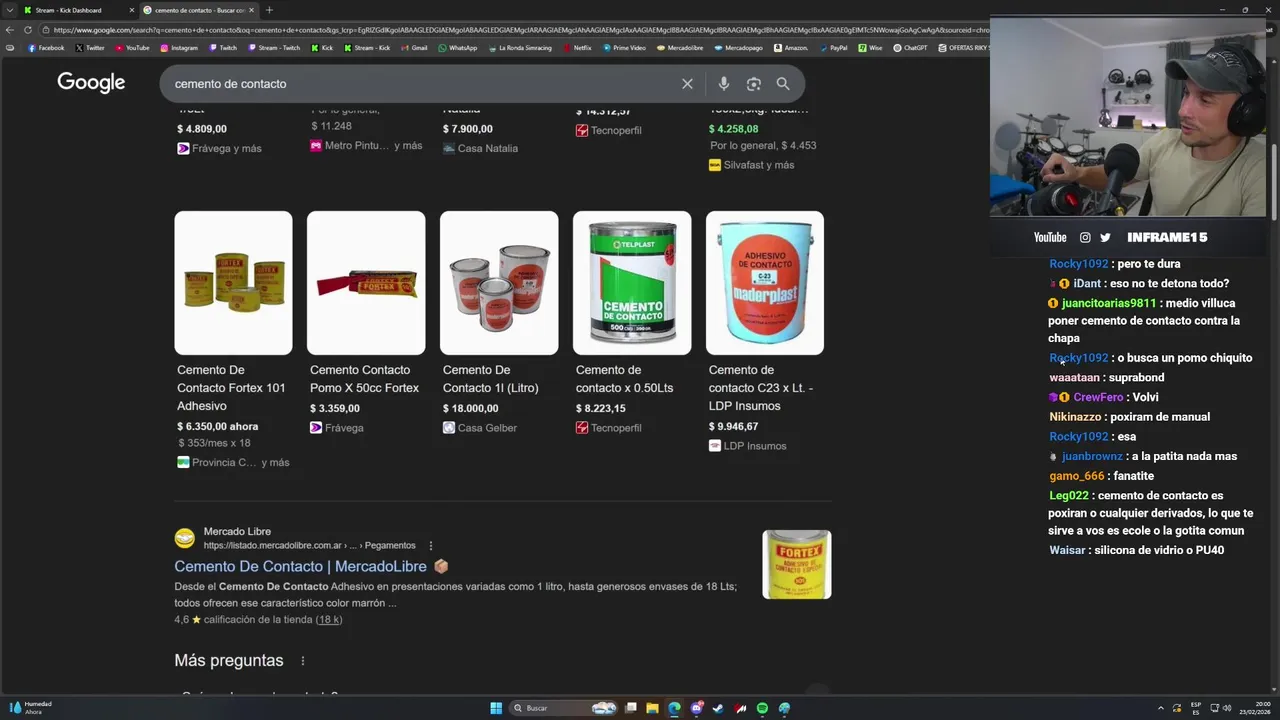Click Fortex thumbnail beside MercadoLibre result

click(797, 565)
